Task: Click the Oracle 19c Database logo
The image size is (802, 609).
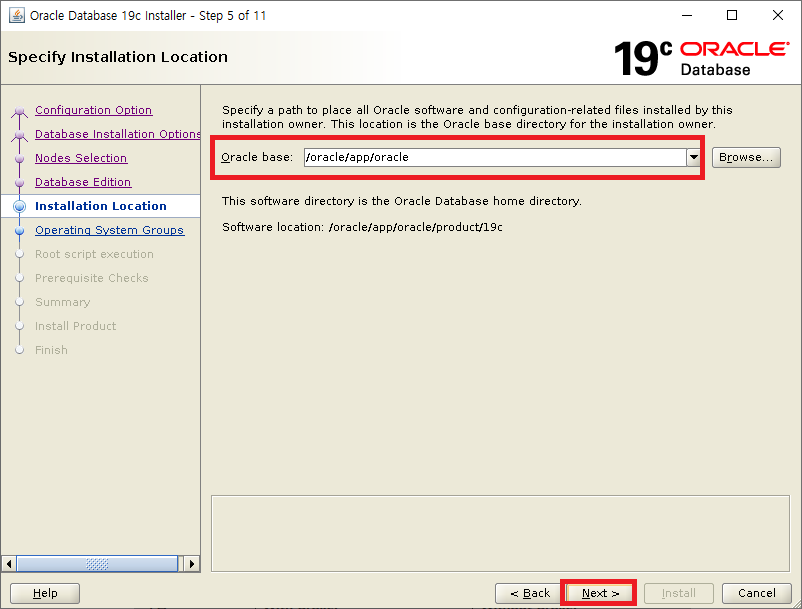Action: (x=701, y=58)
